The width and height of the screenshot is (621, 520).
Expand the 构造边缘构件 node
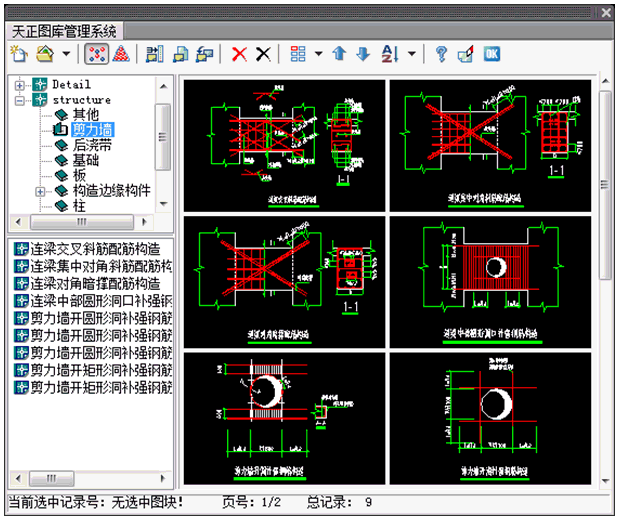[40, 192]
